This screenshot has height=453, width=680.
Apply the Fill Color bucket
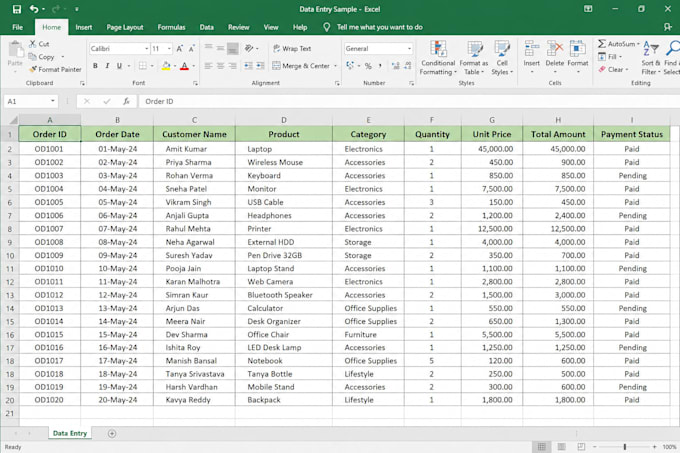tap(166, 66)
